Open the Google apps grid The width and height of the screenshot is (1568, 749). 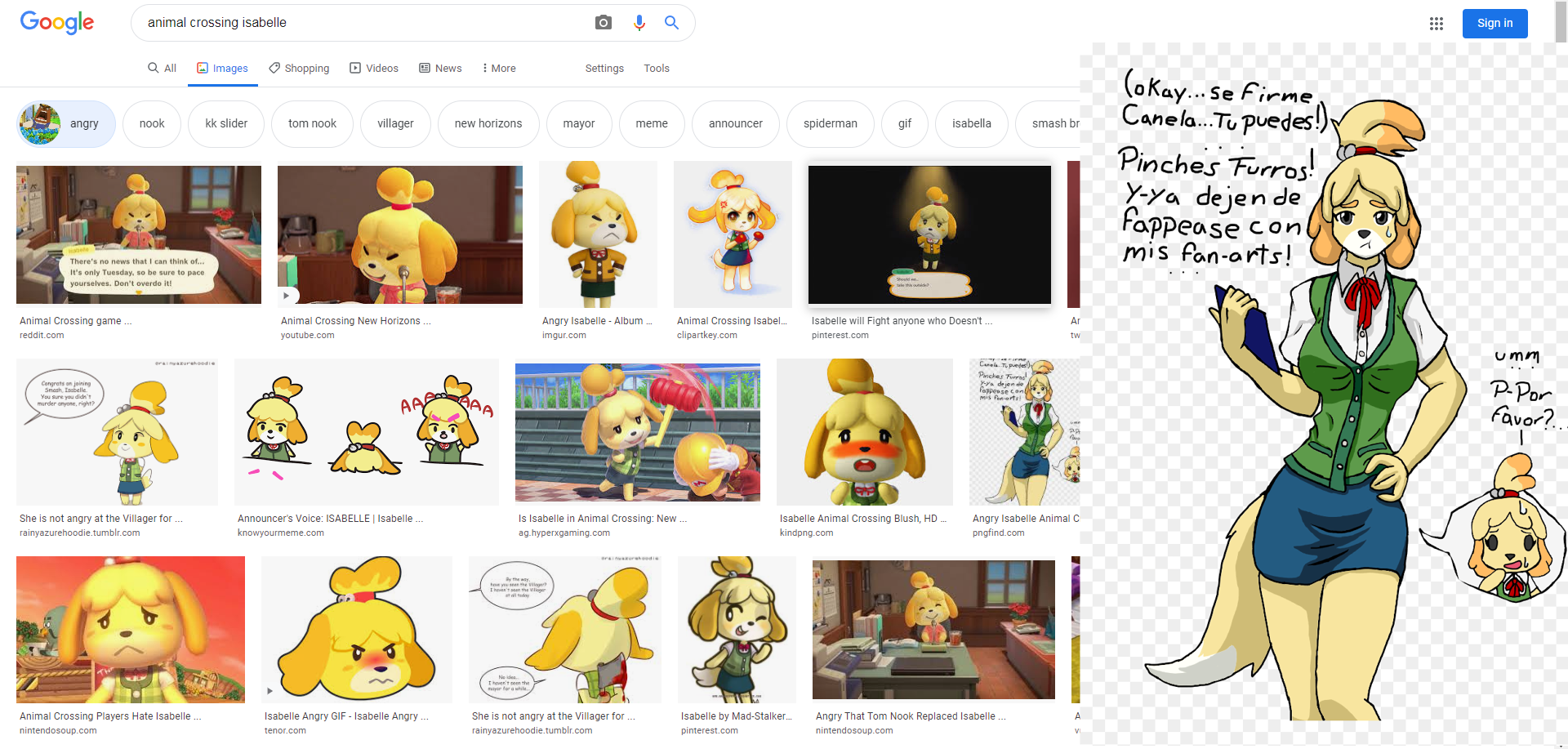(1437, 24)
